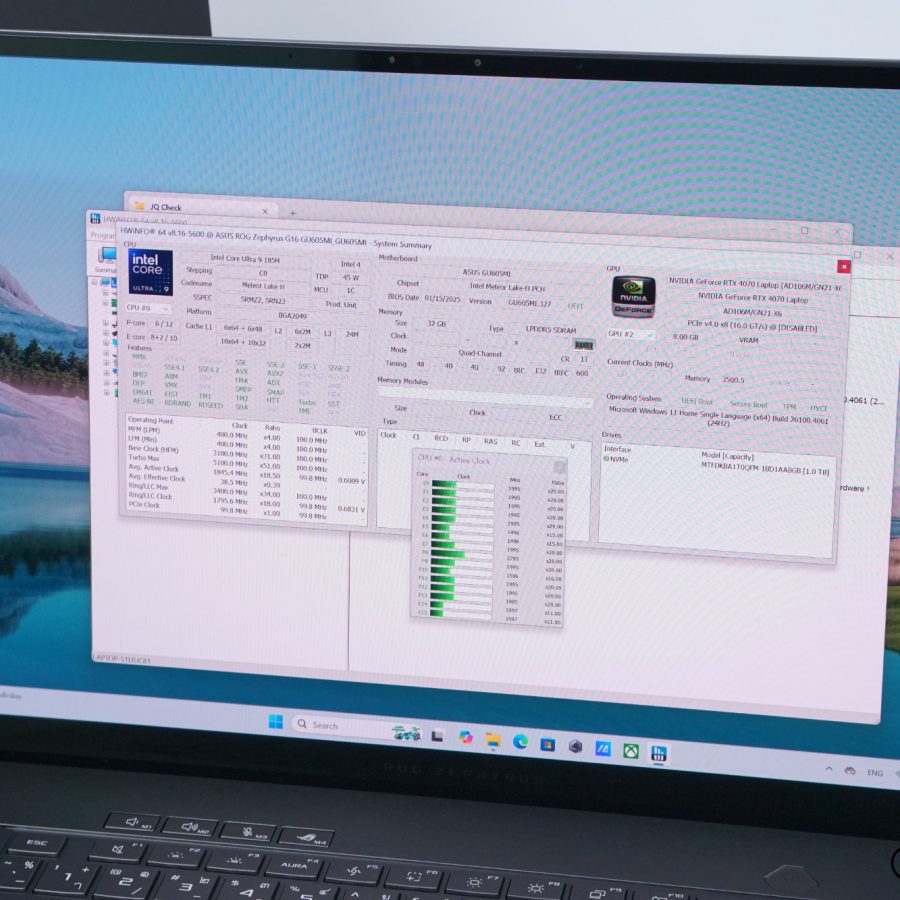This screenshot has width=900, height=900.
Task: Click the HWiNFO main window title icon
Action: point(95,218)
